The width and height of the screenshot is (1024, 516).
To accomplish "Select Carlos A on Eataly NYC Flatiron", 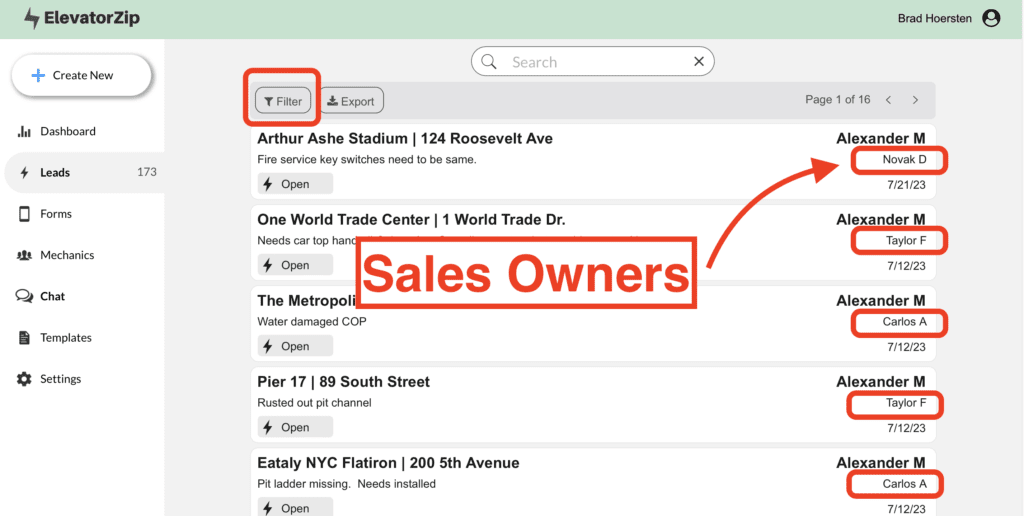I will (904, 483).
